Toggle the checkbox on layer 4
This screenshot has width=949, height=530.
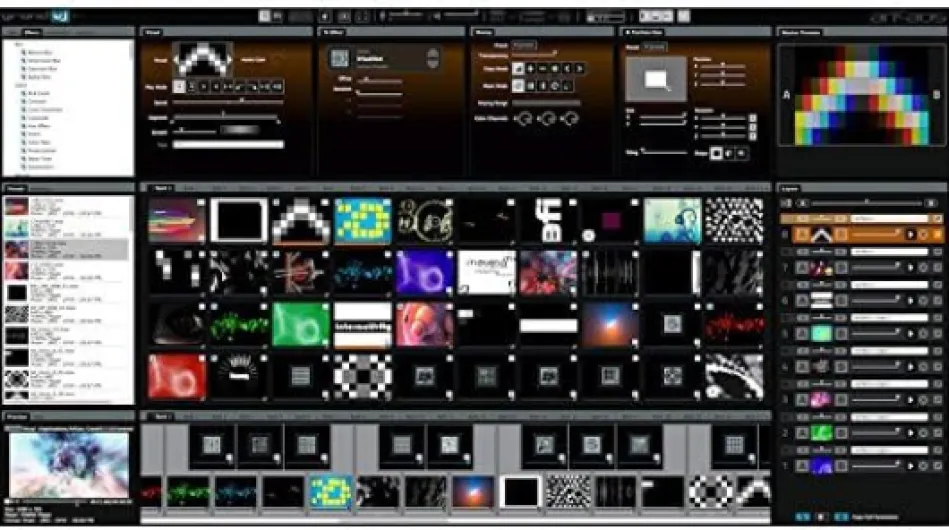tap(938, 367)
